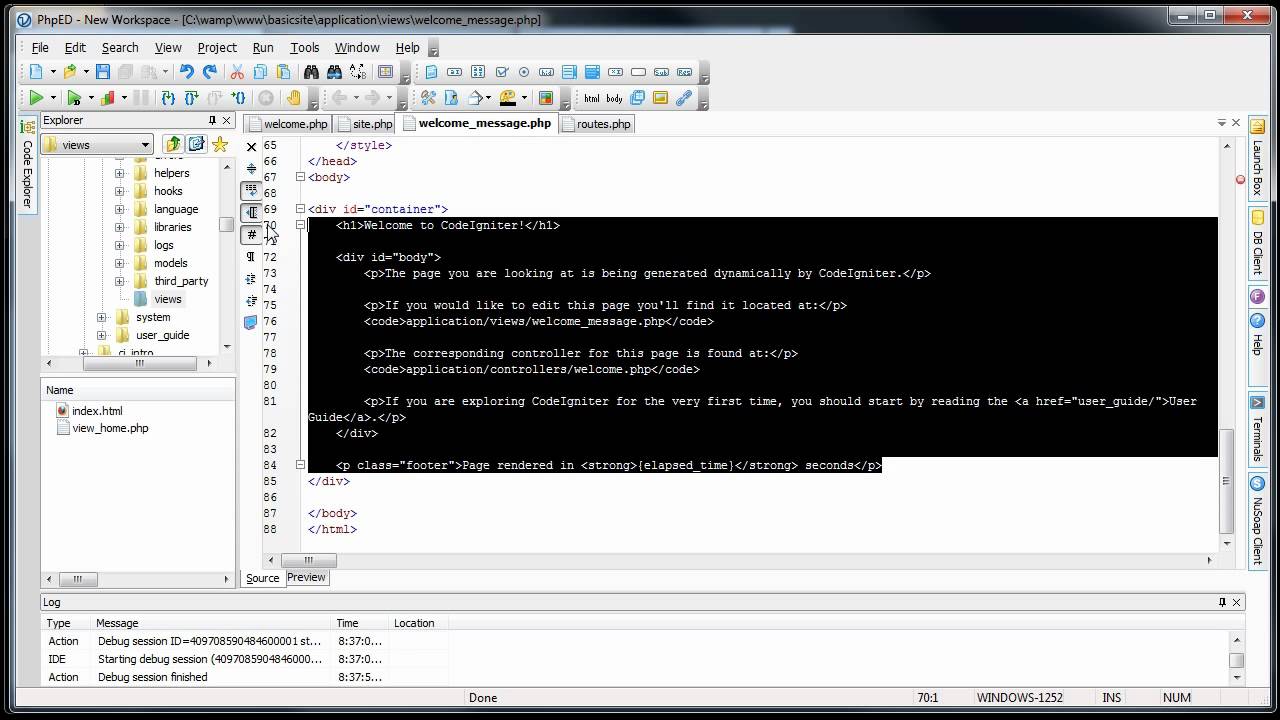
Task: Switch to the Preview tab
Action: pos(306,577)
